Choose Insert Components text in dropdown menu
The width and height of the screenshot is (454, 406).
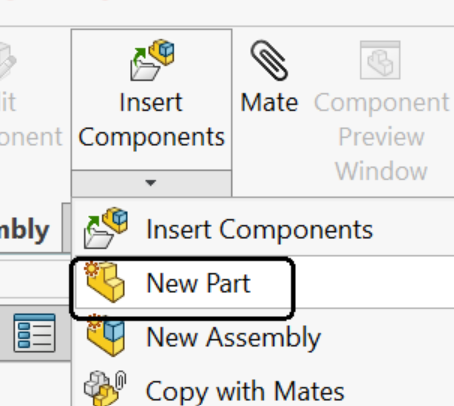click(259, 229)
